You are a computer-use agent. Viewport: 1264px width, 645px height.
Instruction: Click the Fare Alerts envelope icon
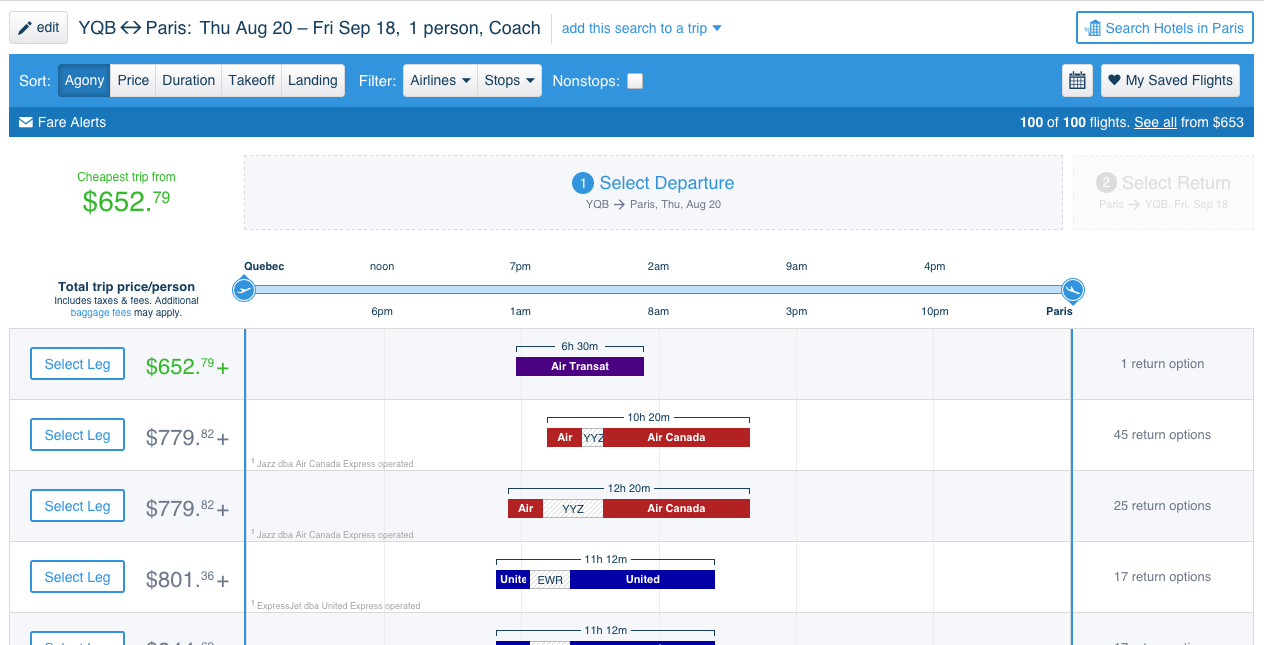coord(26,123)
